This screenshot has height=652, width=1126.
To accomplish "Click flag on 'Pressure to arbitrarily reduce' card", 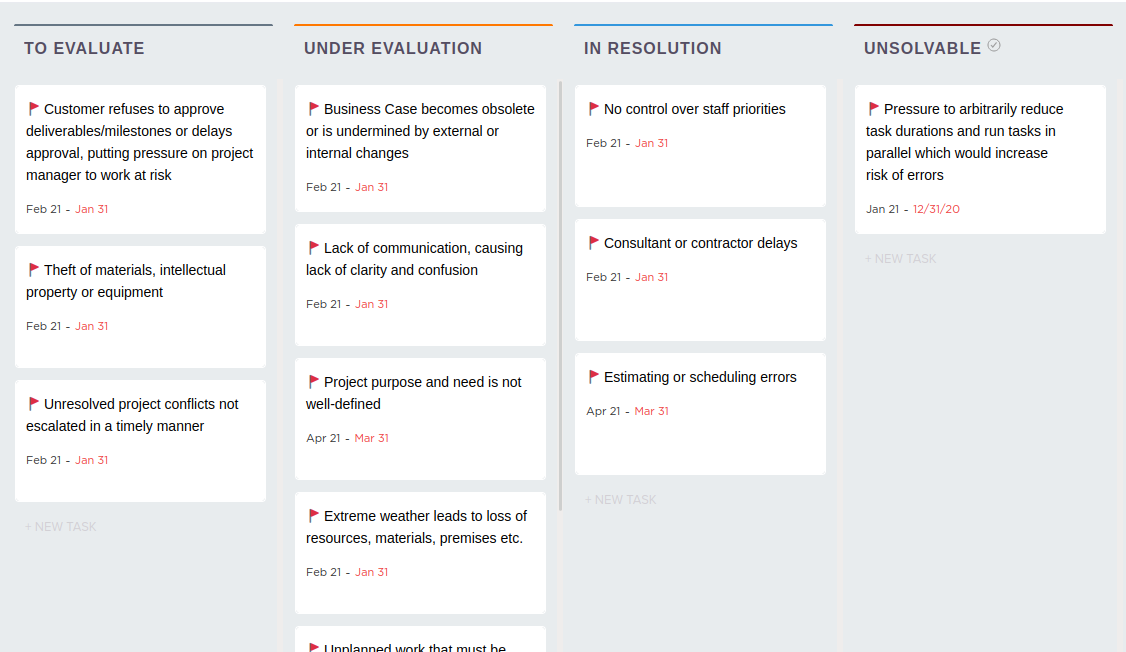I will point(874,109).
